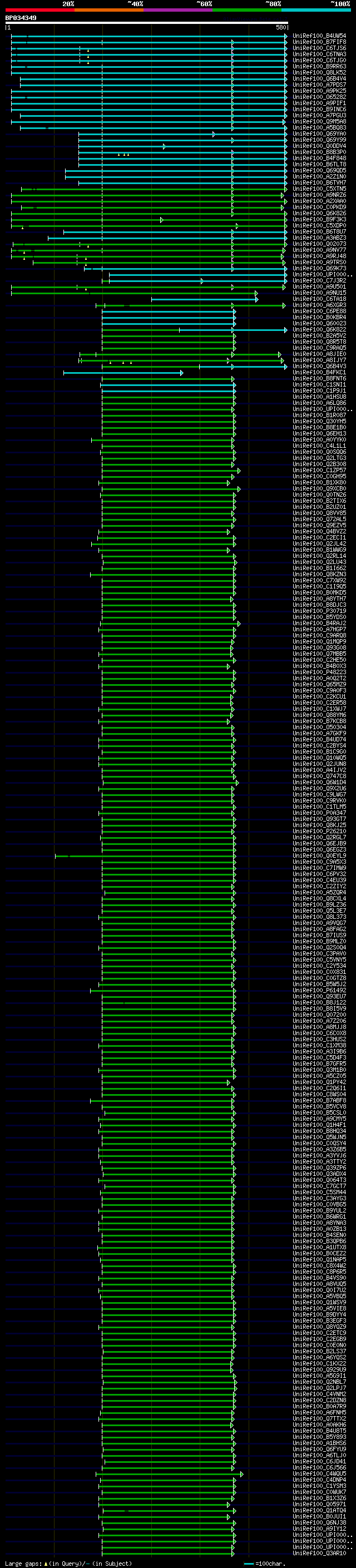Select hit label UniRef100_A8JIE0

319,354
